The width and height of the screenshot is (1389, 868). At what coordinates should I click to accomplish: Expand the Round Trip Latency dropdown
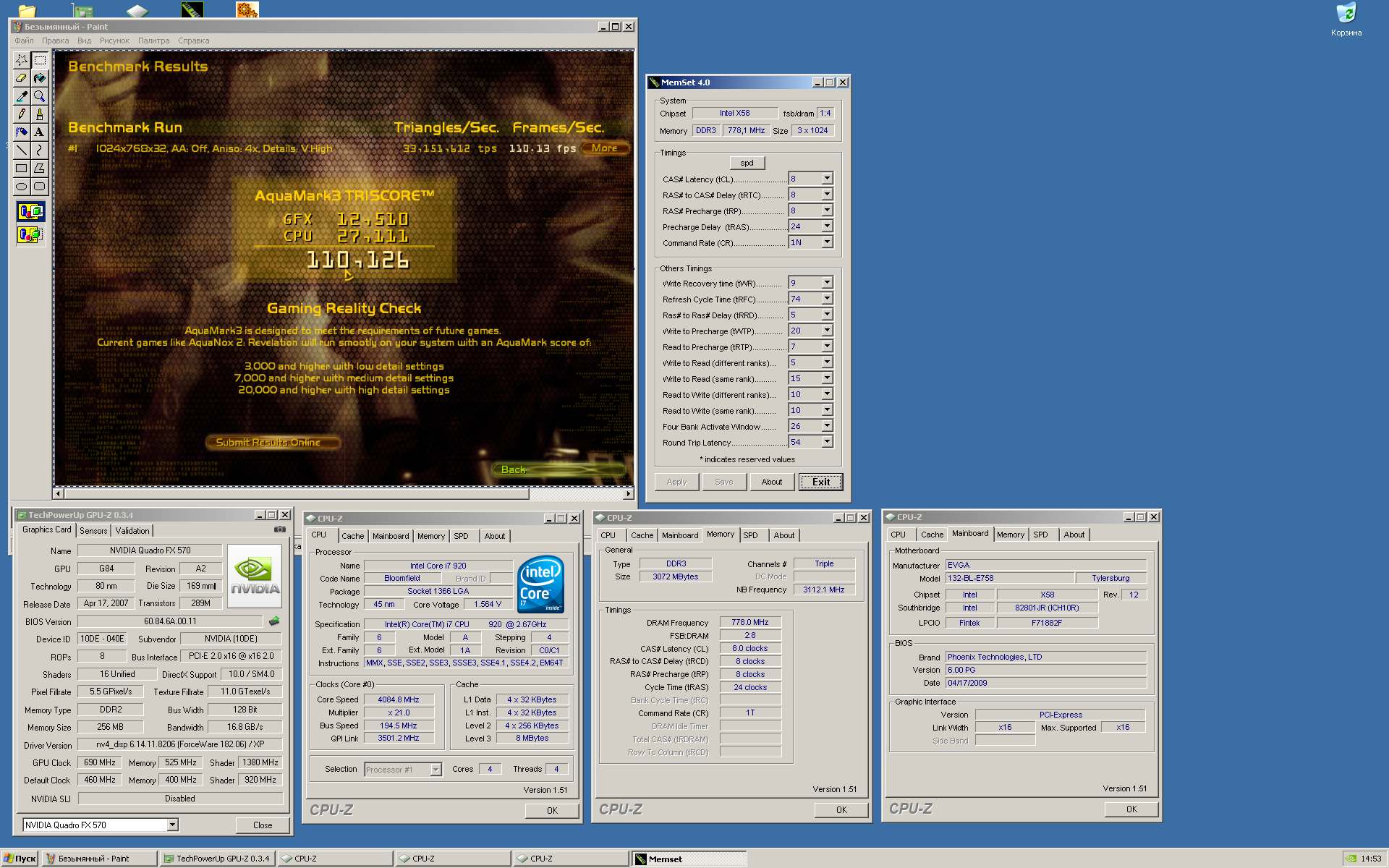828,442
